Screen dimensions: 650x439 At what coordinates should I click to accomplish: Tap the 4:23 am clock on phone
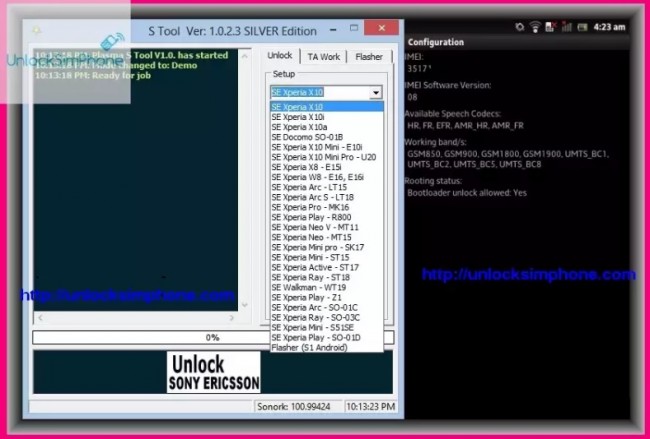pos(609,27)
